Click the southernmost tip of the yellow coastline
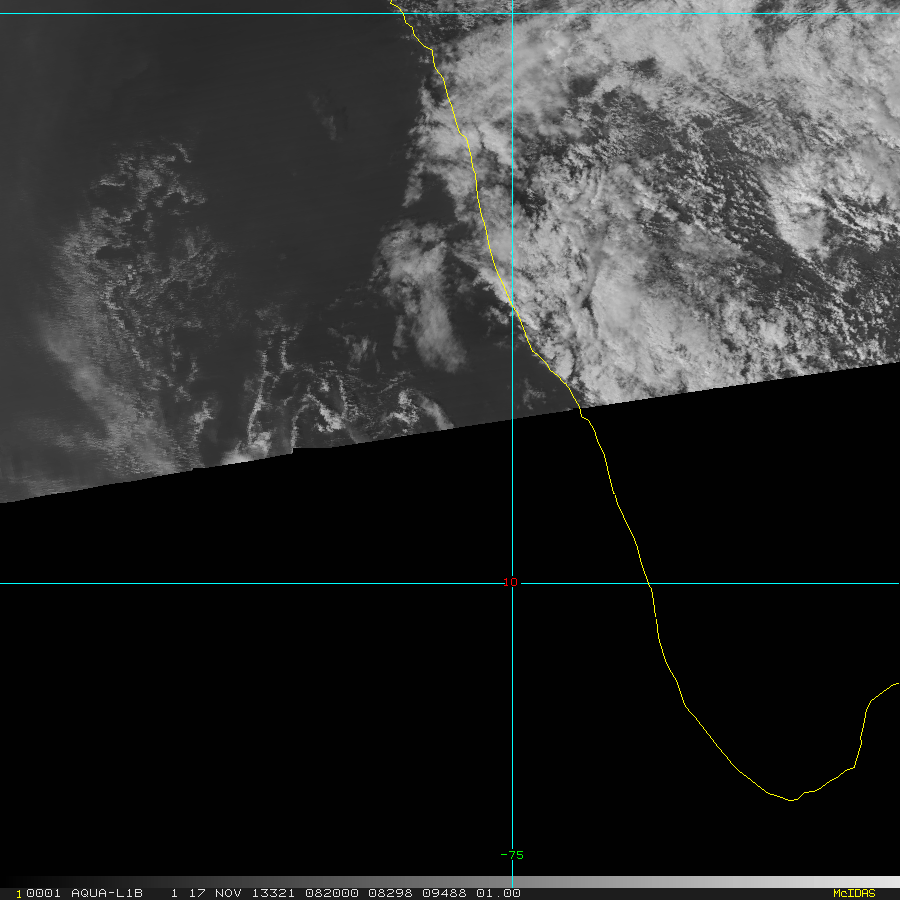Screen dimensions: 900x900 point(792,800)
